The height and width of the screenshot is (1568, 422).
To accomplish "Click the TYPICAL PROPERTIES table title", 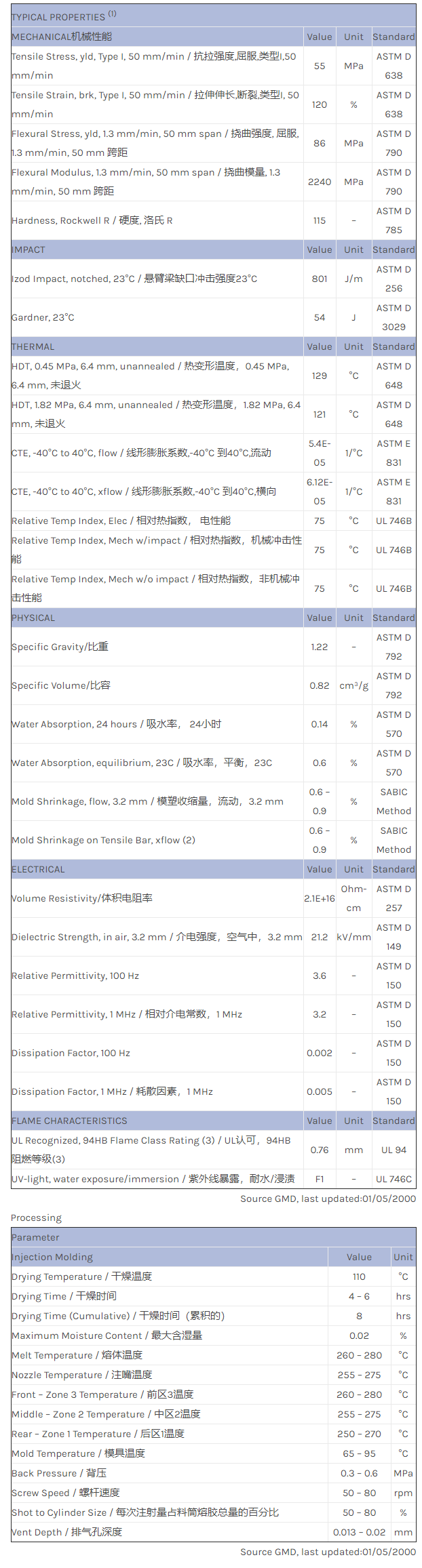I will pos(64,16).
